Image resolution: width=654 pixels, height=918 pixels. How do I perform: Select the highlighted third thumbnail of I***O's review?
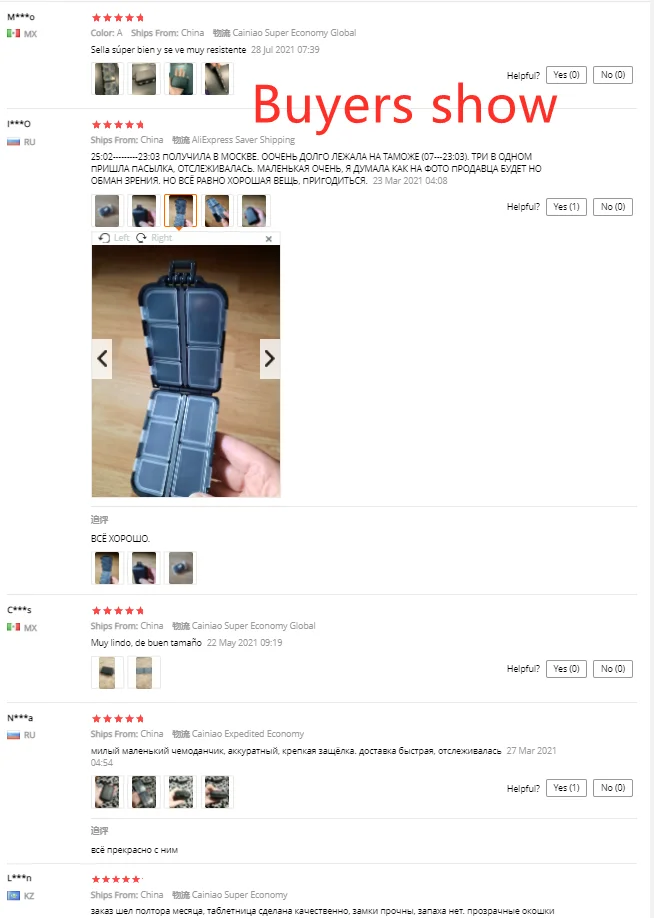tap(180, 211)
